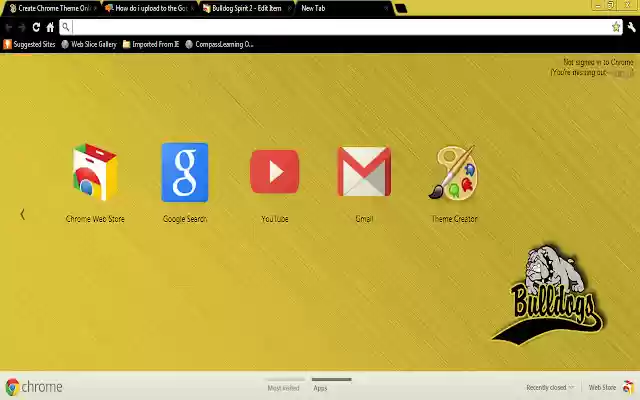The height and width of the screenshot is (400, 640).
Task: Close the Create Chrome Theme Online tab
Action: pos(95,9)
